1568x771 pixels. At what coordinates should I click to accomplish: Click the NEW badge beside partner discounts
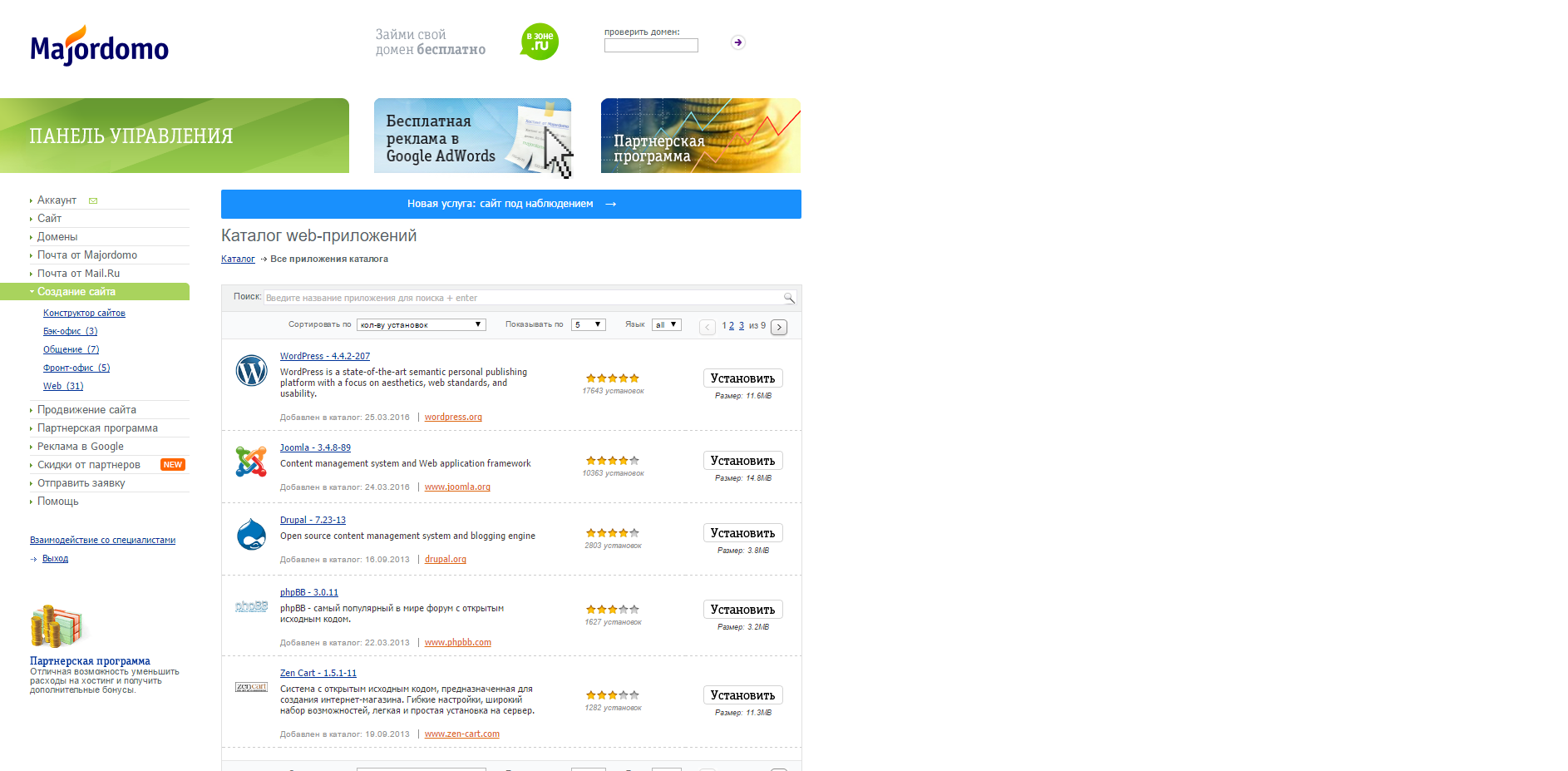click(x=173, y=465)
